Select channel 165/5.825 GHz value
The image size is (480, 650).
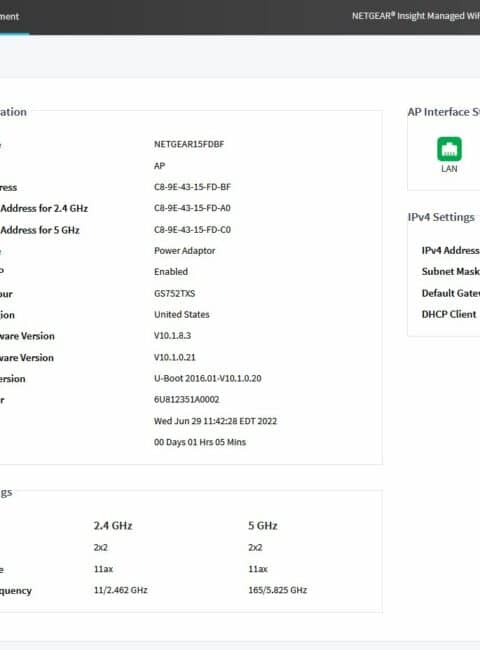point(278,590)
